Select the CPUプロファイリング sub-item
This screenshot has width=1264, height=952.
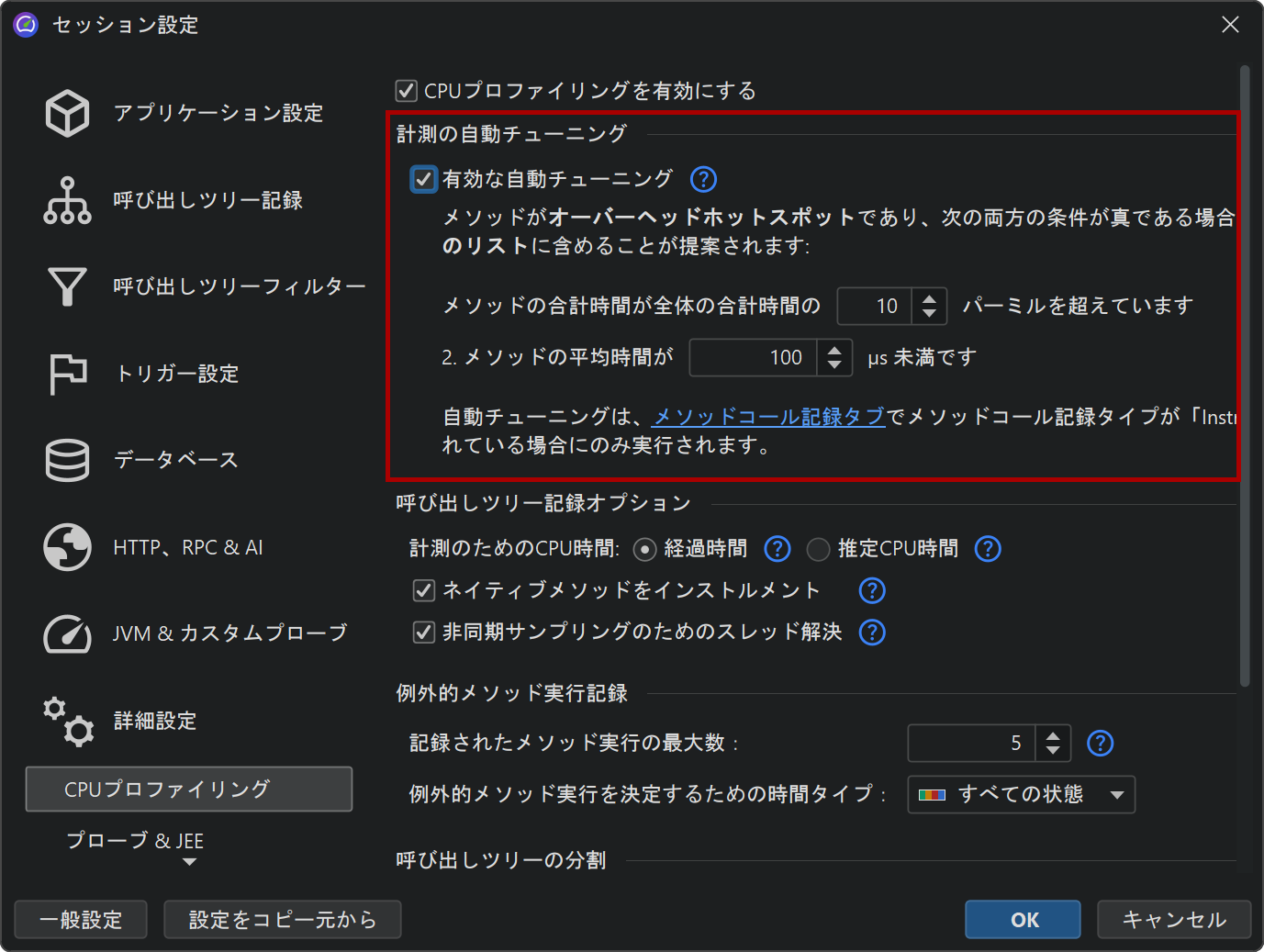tap(189, 790)
